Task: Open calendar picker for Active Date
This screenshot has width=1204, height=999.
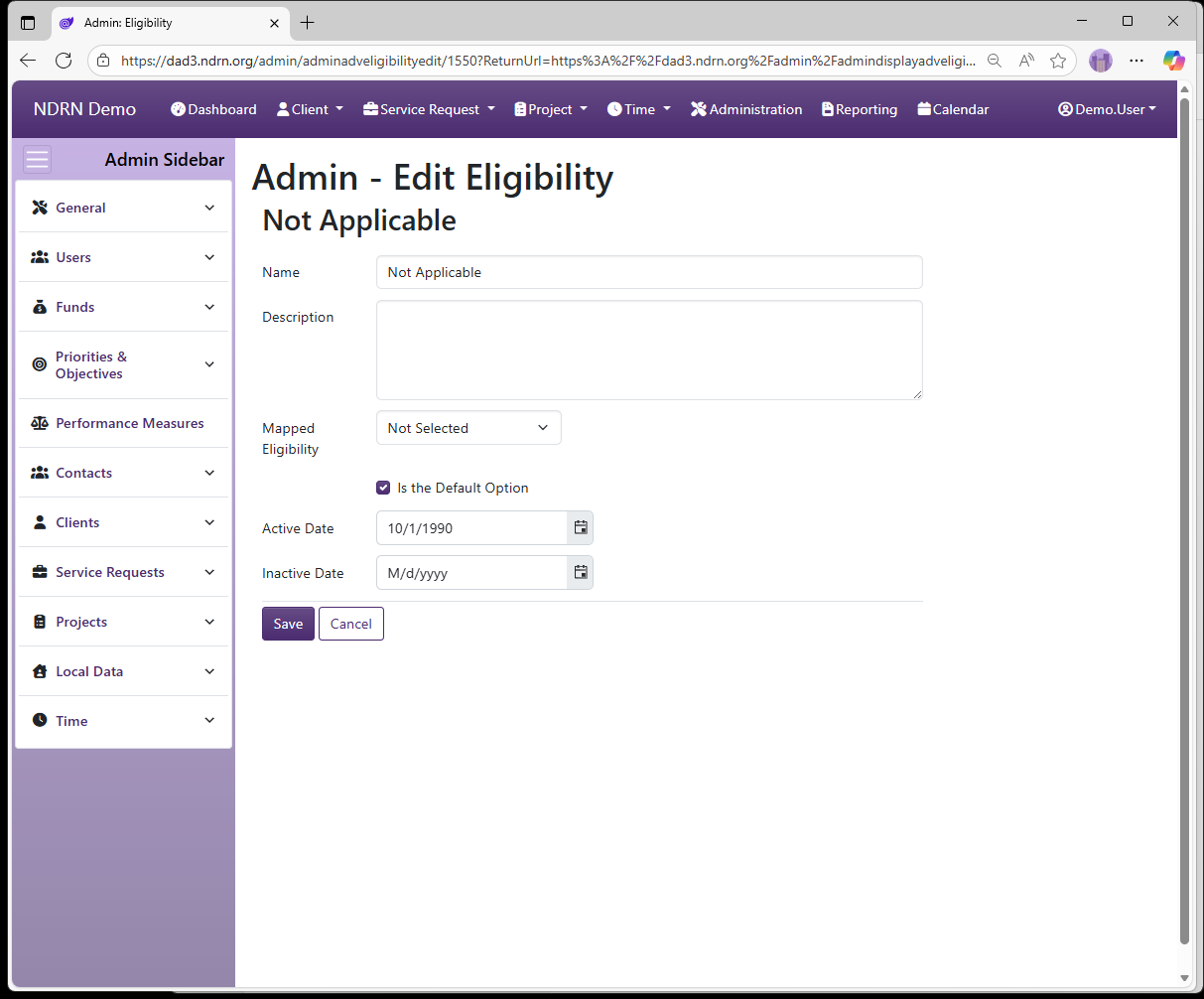Action: click(581, 528)
